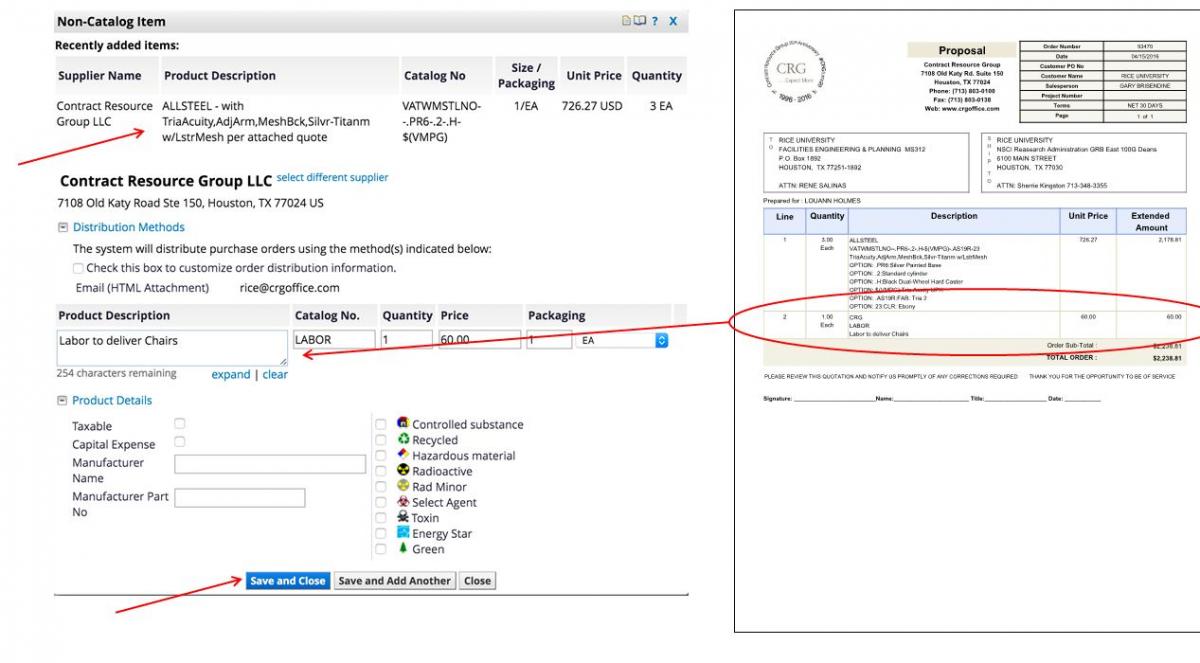Click the Save and Close button
The width and height of the screenshot is (1200, 663).
click(288, 581)
